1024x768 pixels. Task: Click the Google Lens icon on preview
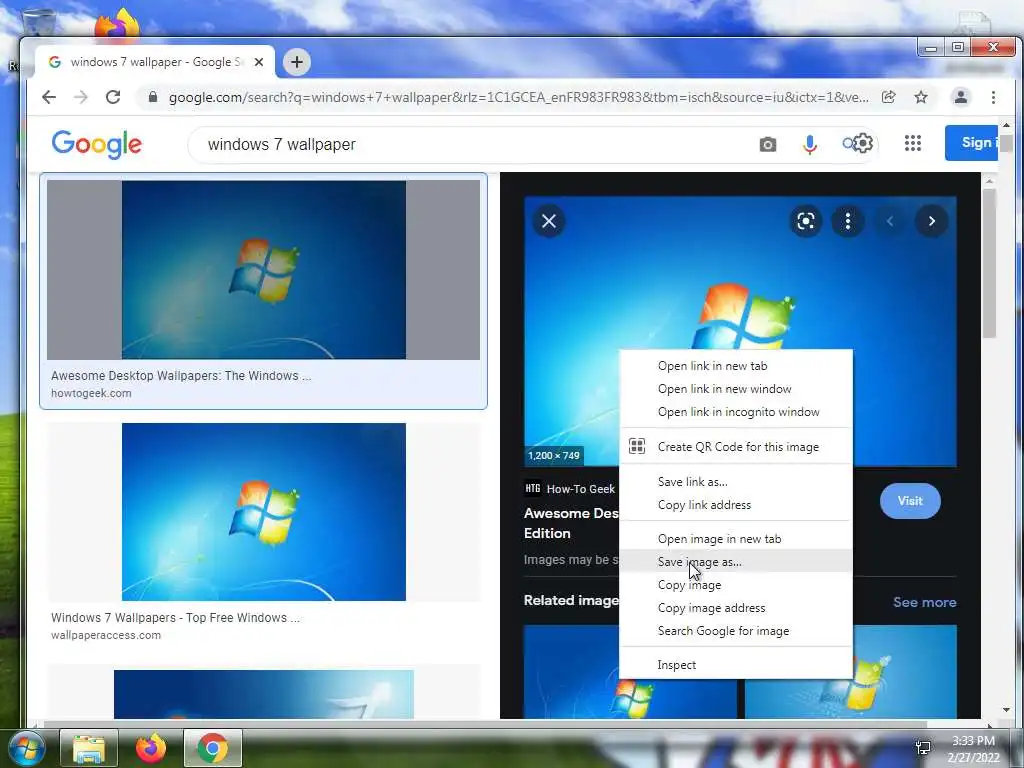(806, 221)
